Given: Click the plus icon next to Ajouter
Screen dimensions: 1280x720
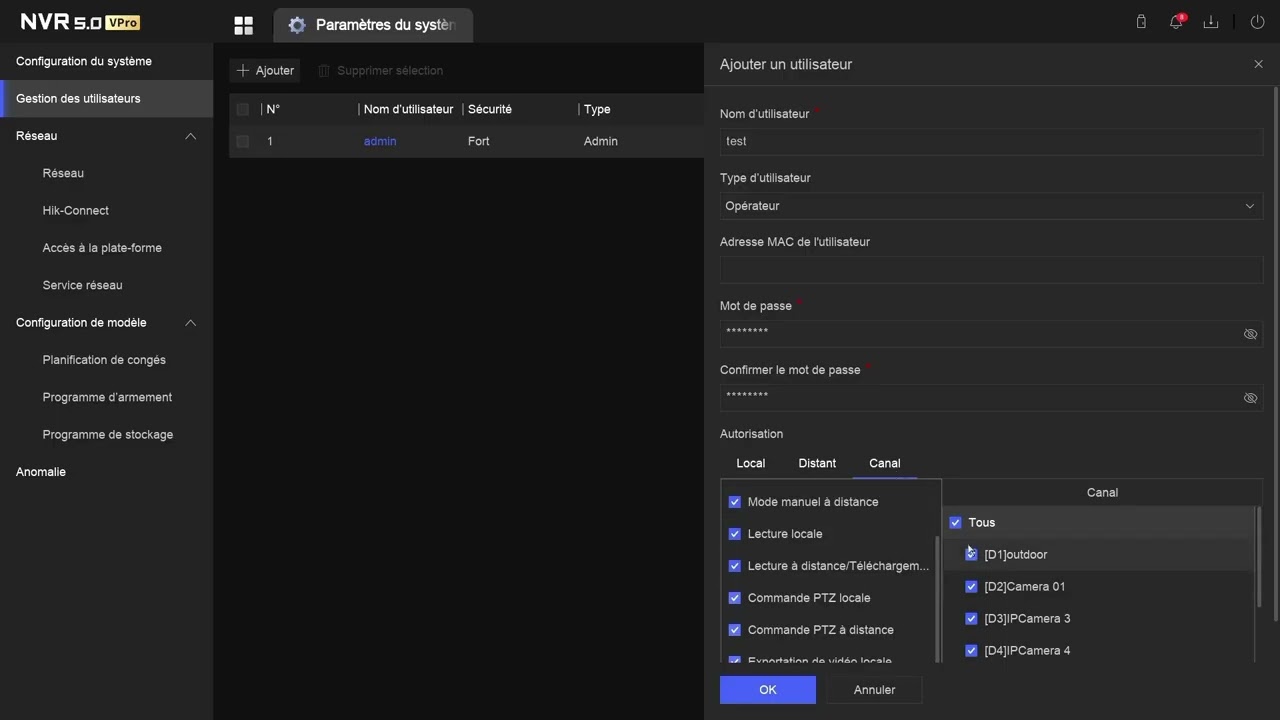Looking at the screenshot, I should coord(242,71).
